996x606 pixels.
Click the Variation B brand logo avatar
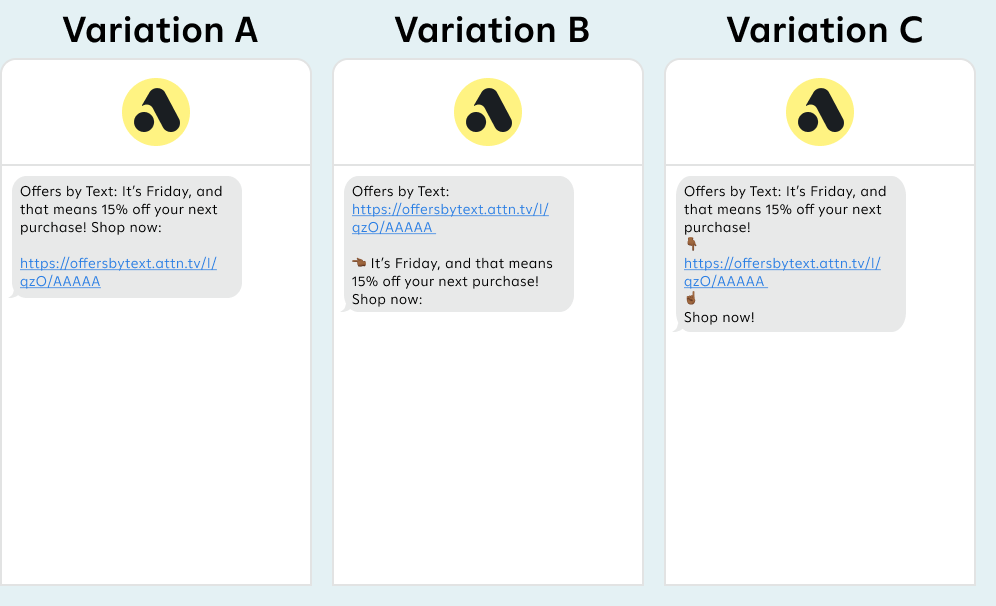pyautogui.click(x=488, y=112)
